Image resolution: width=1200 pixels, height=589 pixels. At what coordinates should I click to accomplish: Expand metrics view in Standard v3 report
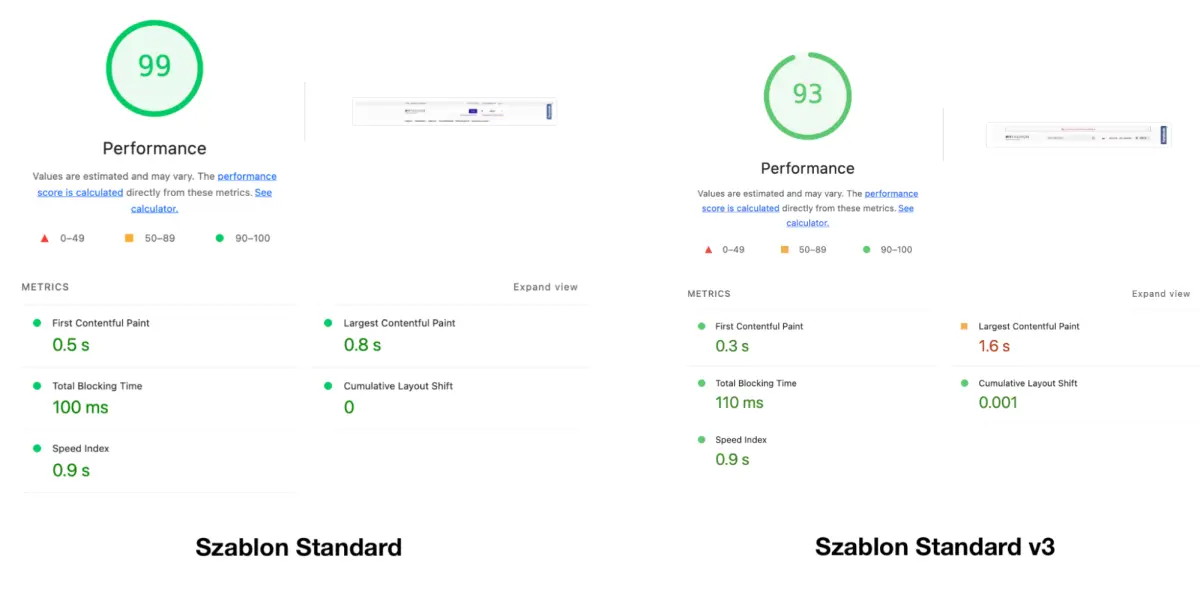(x=1160, y=294)
